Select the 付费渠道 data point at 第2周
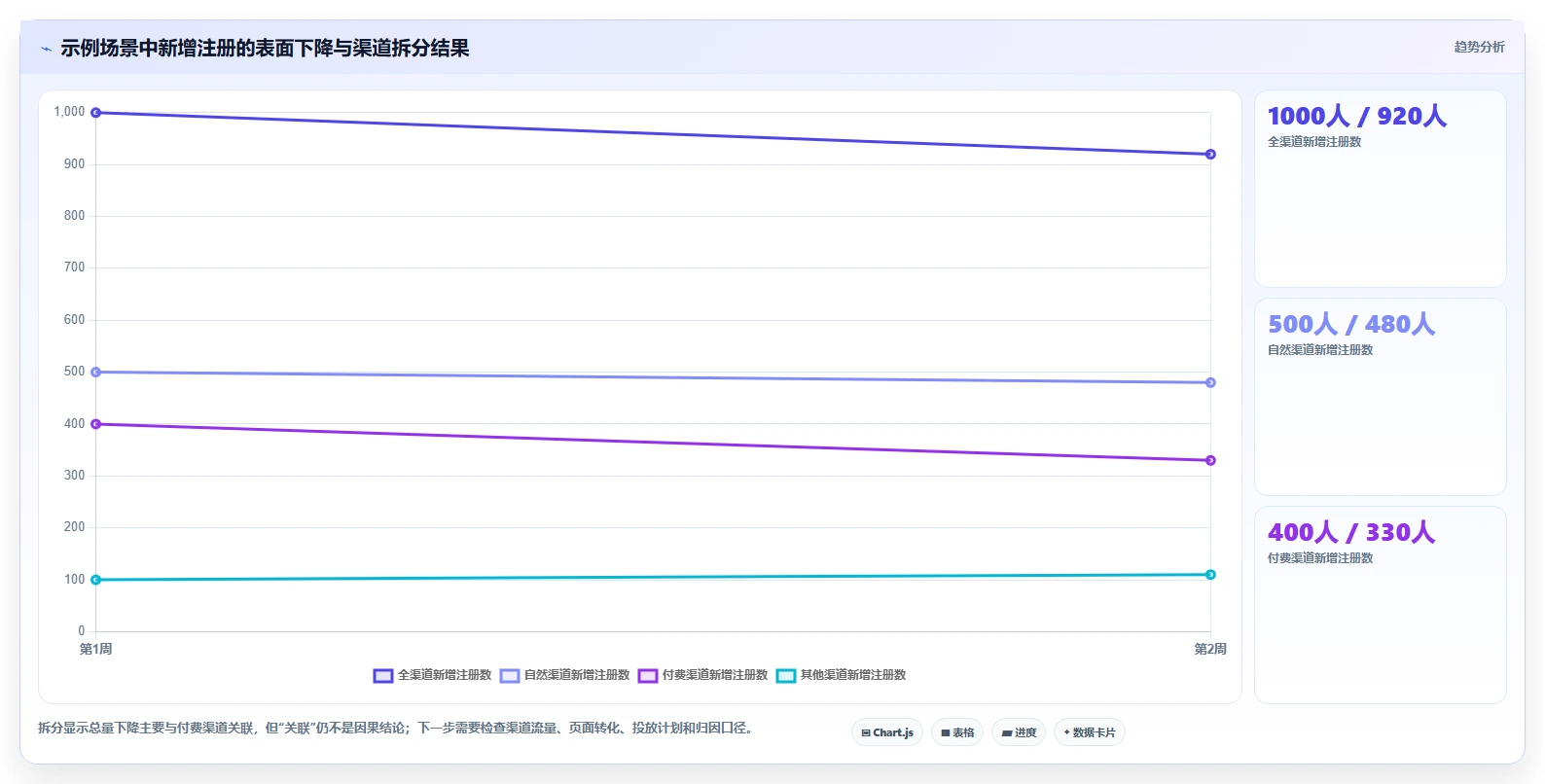The width and height of the screenshot is (1545, 784). pyautogui.click(x=1210, y=460)
